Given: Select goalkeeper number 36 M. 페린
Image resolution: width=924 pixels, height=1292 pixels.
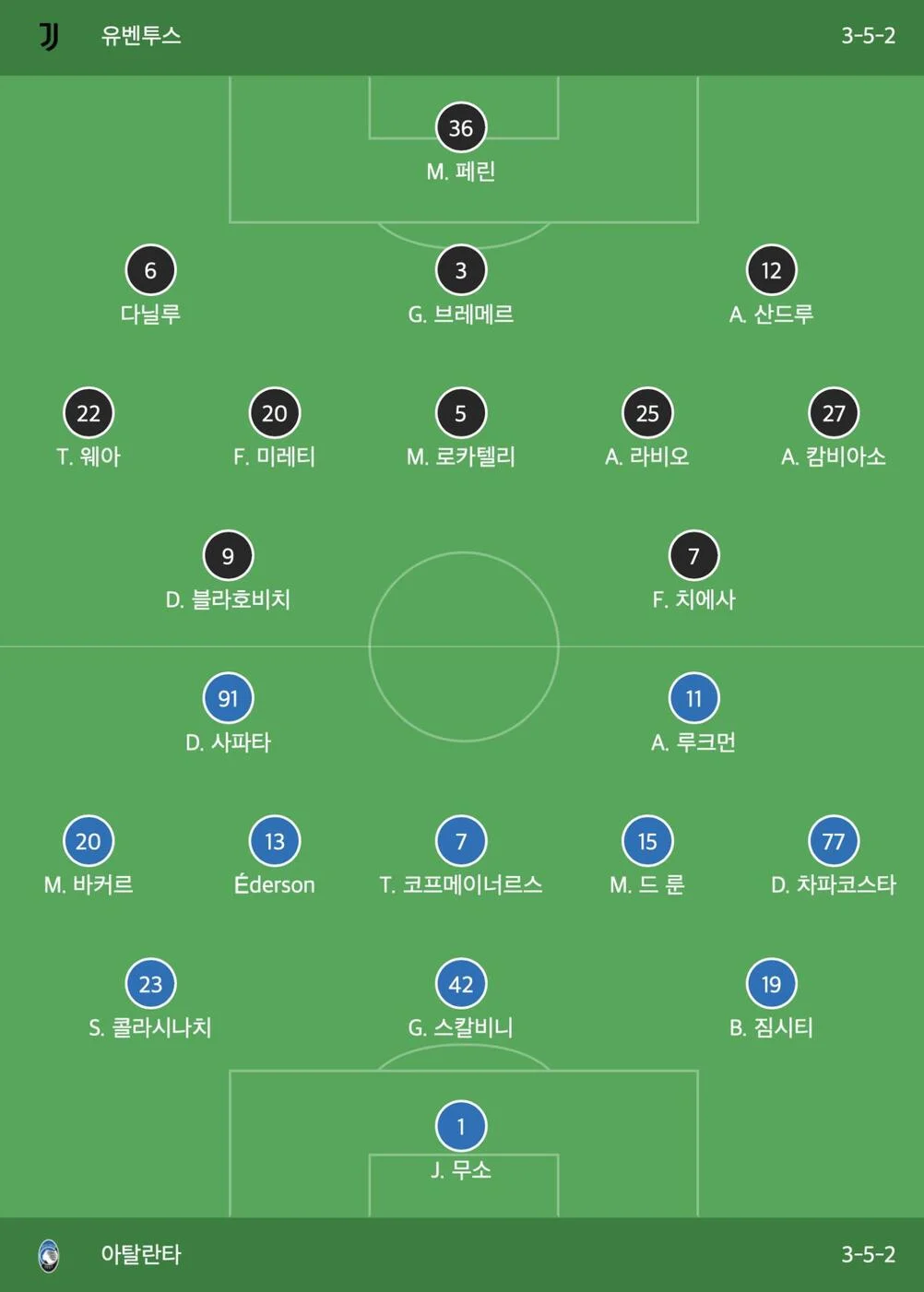Looking at the screenshot, I should point(460,127).
